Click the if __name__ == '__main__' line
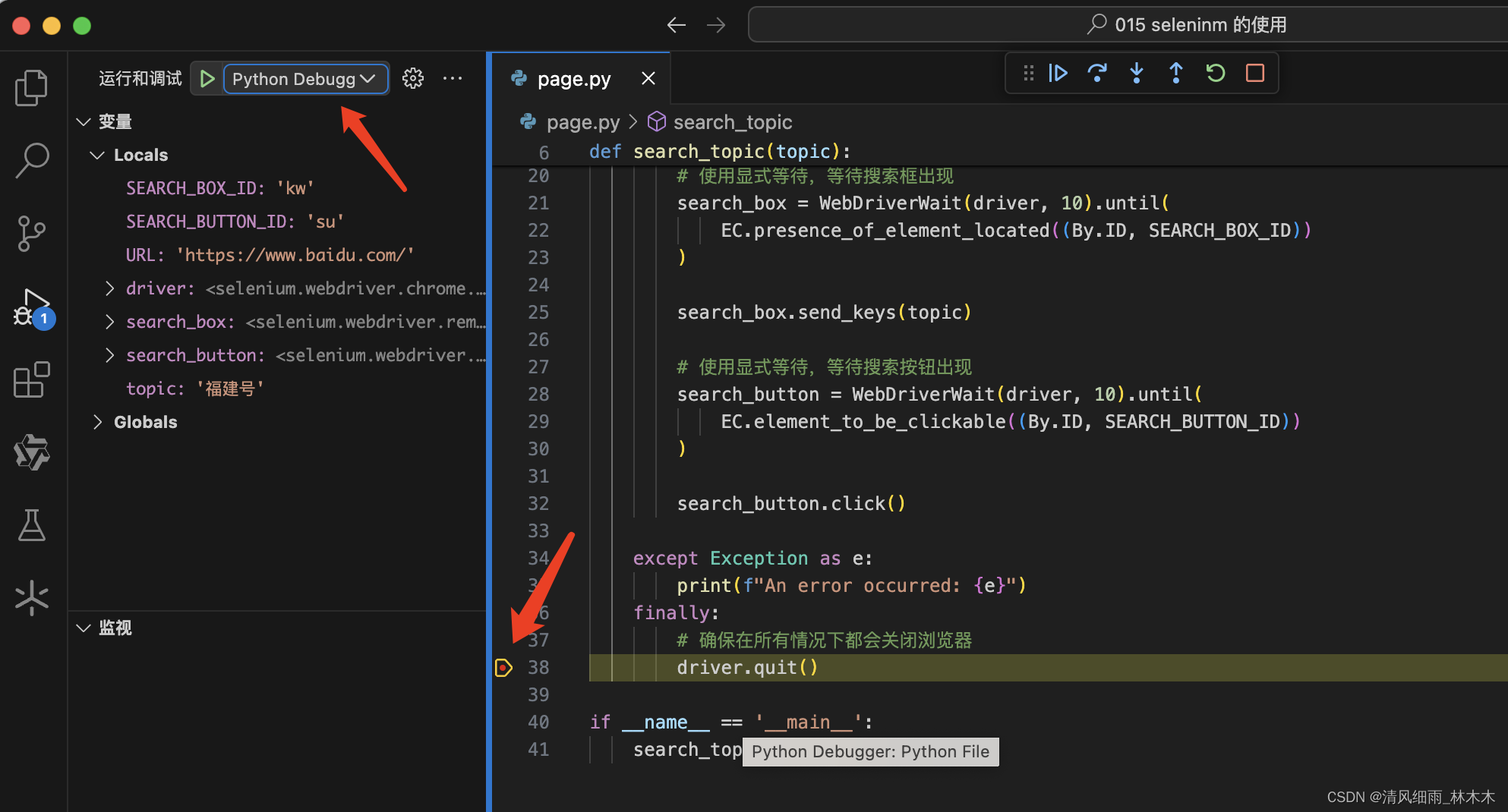The image size is (1508, 812). 731,722
